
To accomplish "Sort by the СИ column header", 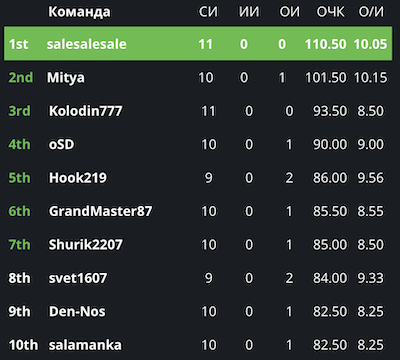I will pos(208,12).
